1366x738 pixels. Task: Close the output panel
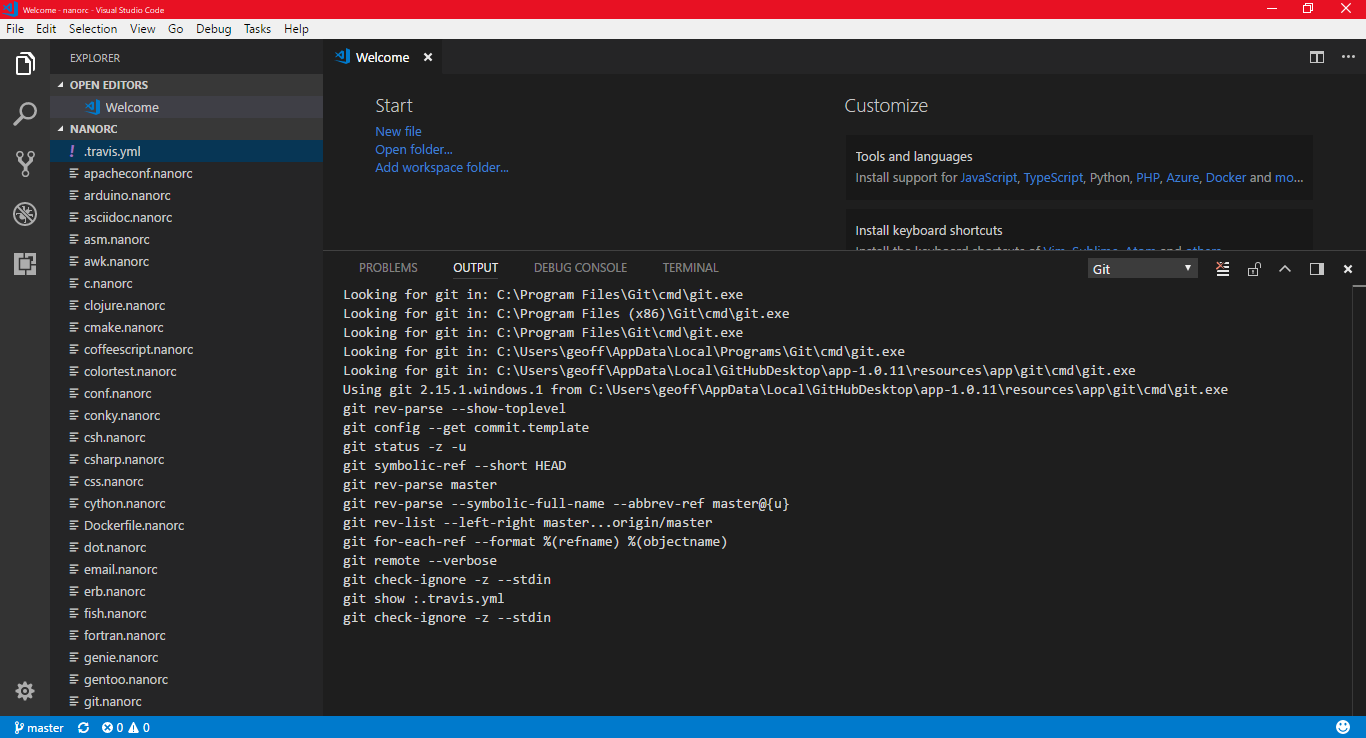(1348, 269)
